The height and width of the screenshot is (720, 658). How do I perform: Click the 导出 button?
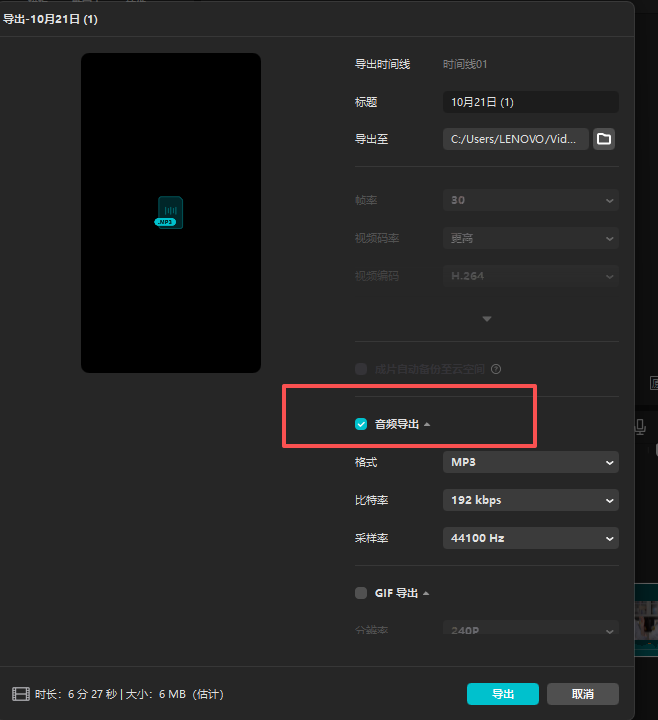click(503, 694)
